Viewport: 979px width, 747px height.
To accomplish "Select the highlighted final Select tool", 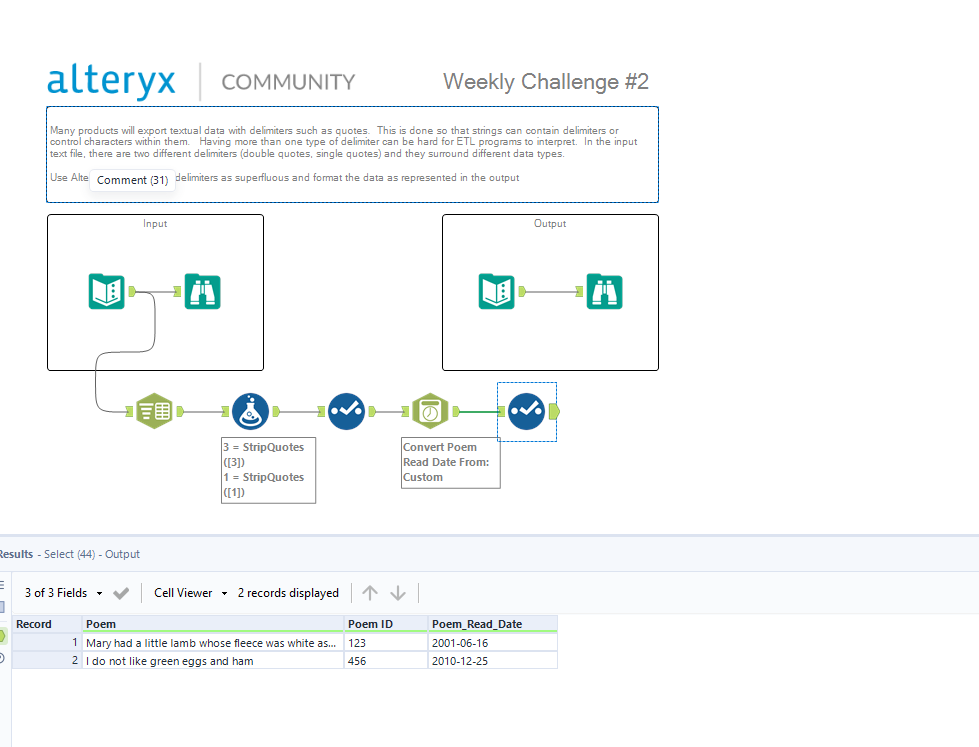I will (526, 410).
